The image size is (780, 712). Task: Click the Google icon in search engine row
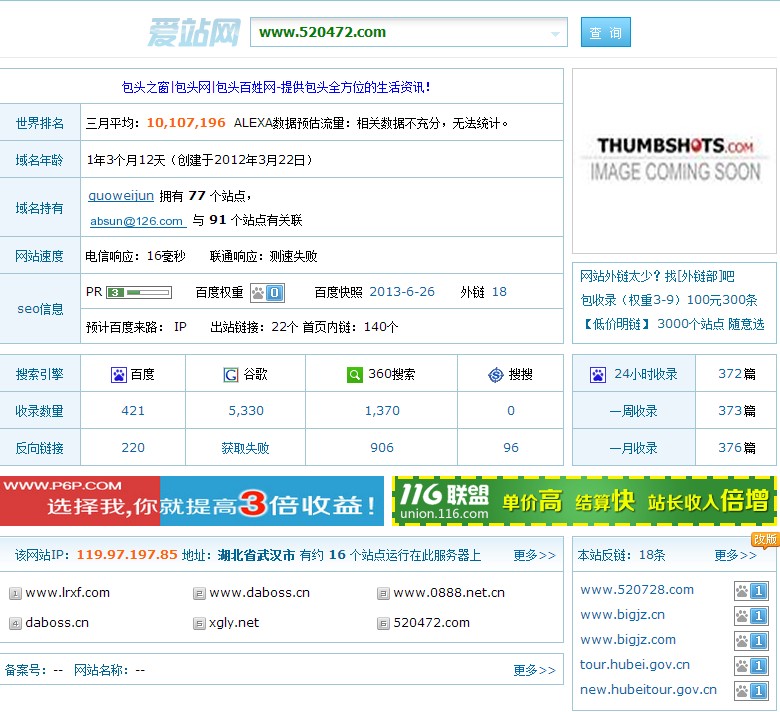pyautogui.click(x=231, y=375)
